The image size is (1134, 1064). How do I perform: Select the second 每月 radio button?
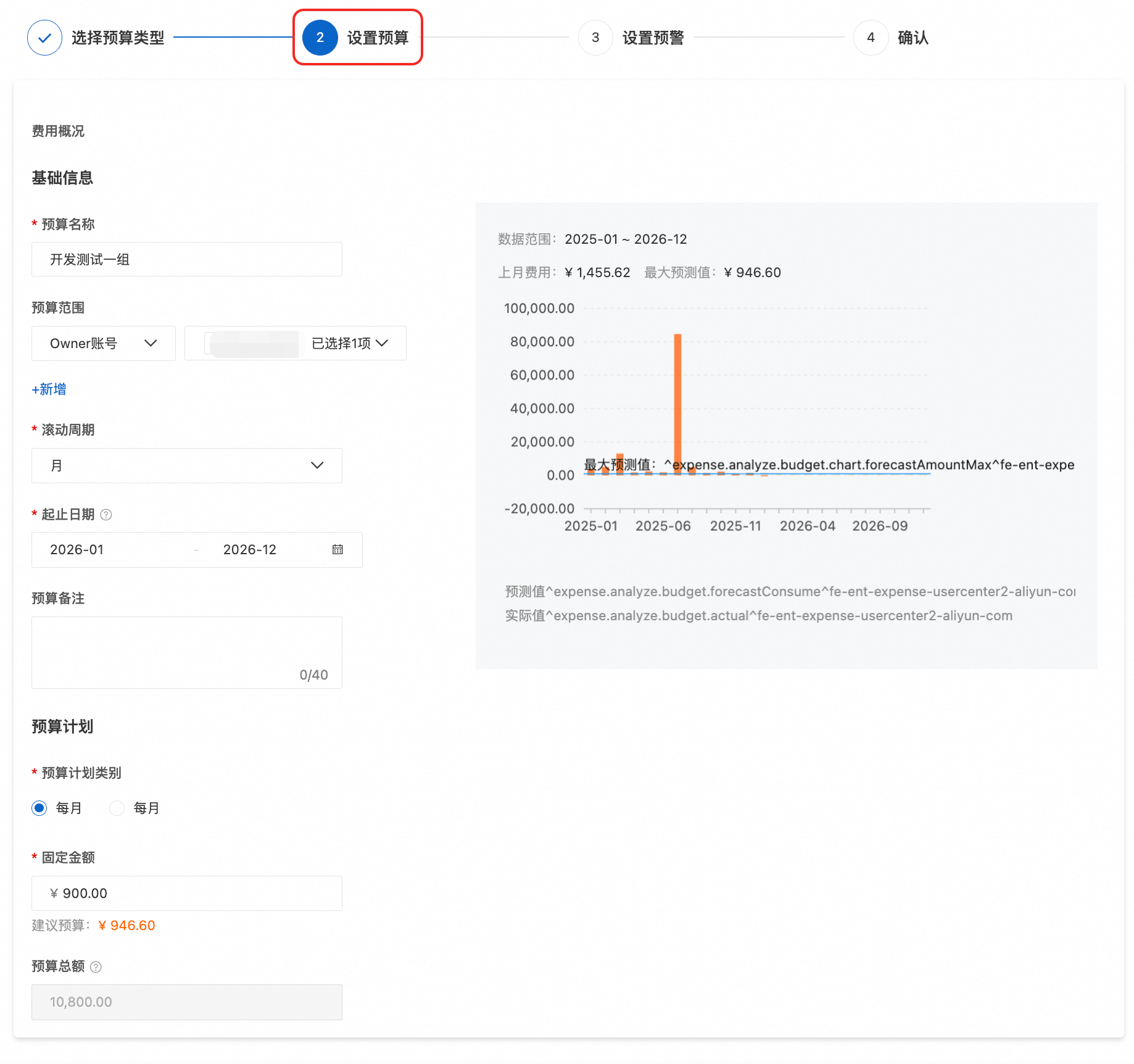(x=117, y=808)
